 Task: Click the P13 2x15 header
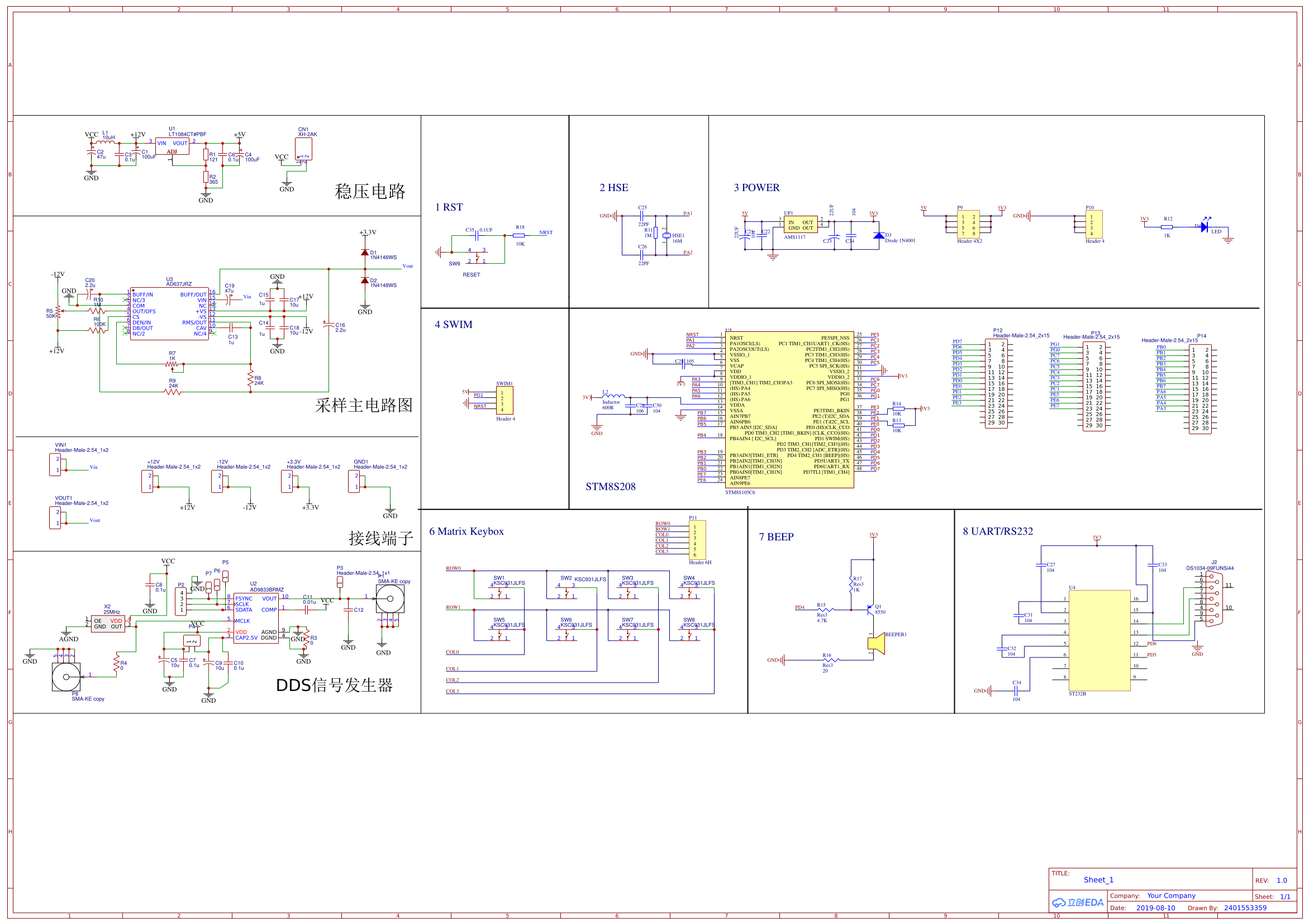pyautogui.click(x=1093, y=387)
